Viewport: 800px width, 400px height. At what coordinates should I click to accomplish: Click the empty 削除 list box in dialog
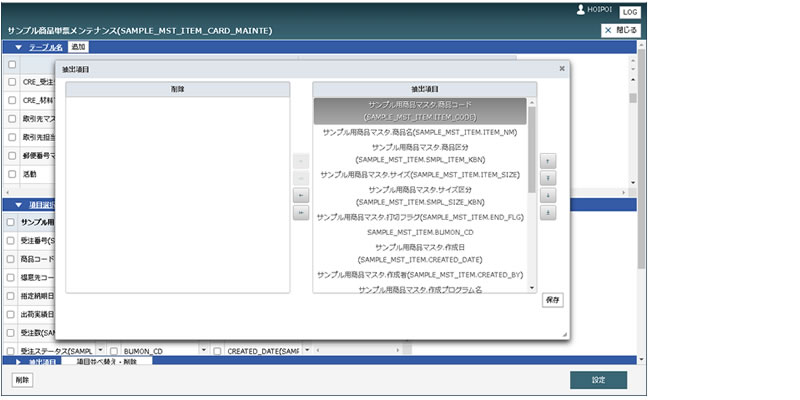pyautogui.click(x=178, y=195)
